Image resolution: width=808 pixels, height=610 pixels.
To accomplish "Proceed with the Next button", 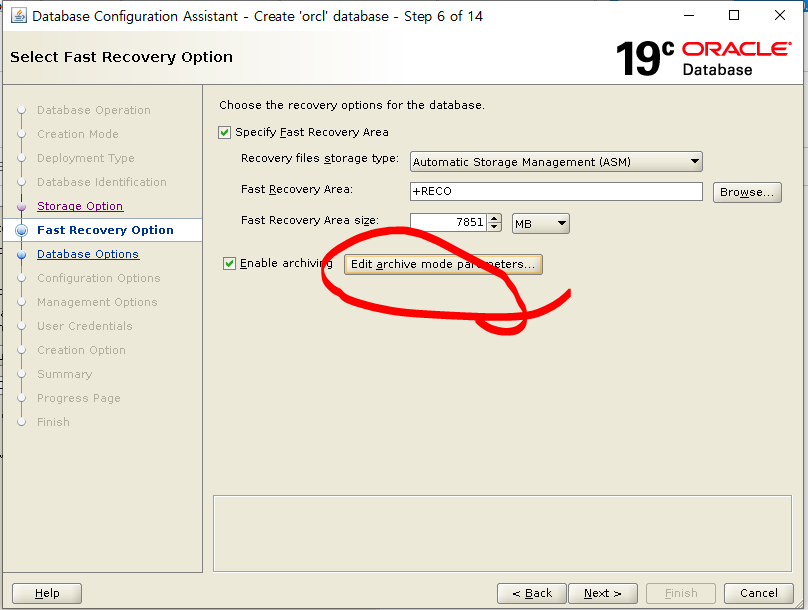I will [603, 593].
